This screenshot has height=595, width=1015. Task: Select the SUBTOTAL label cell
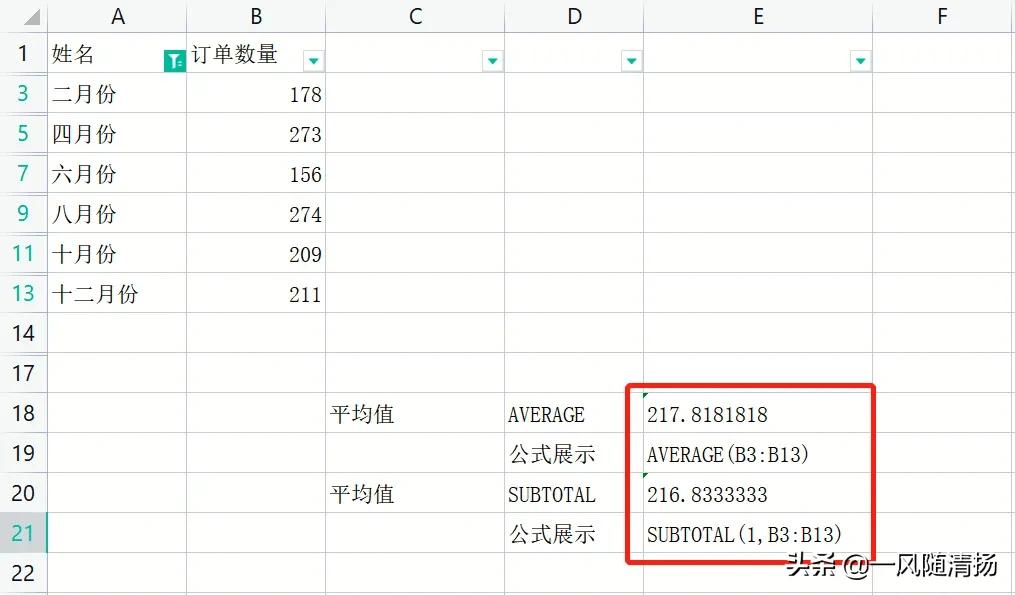[x=574, y=493]
